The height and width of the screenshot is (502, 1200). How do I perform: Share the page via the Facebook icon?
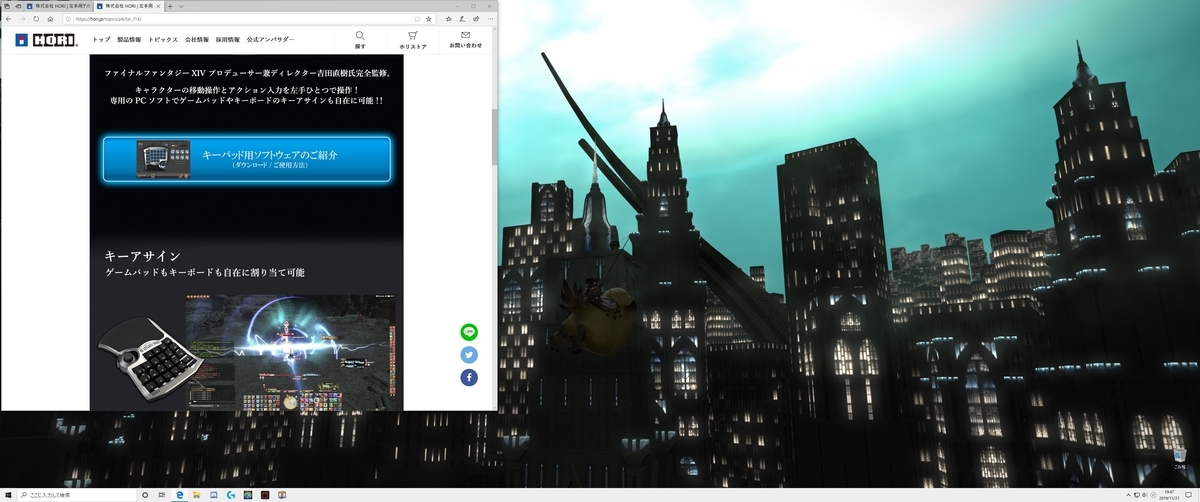[x=469, y=377]
